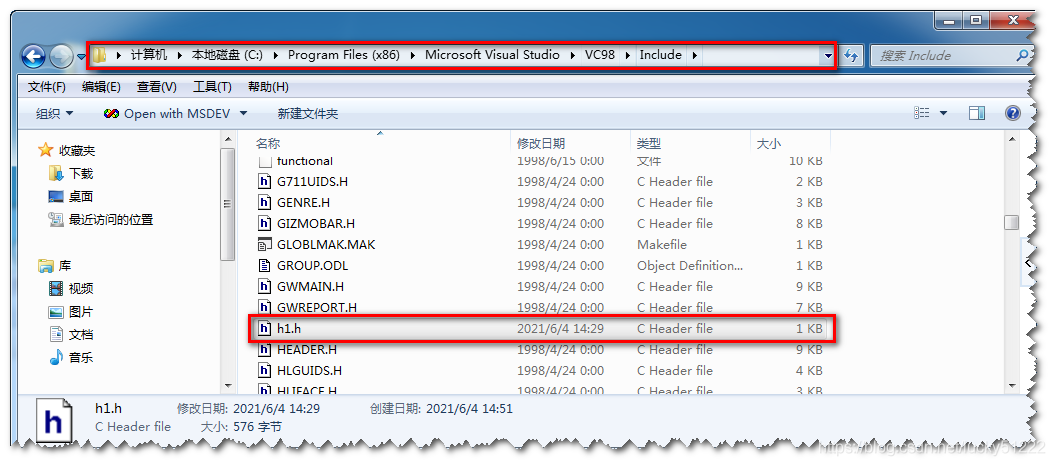Image resolution: width=1055 pixels, height=466 pixels.
Task: Sort by the Date Modified (修改日期) column
Action: click(541, 144)
